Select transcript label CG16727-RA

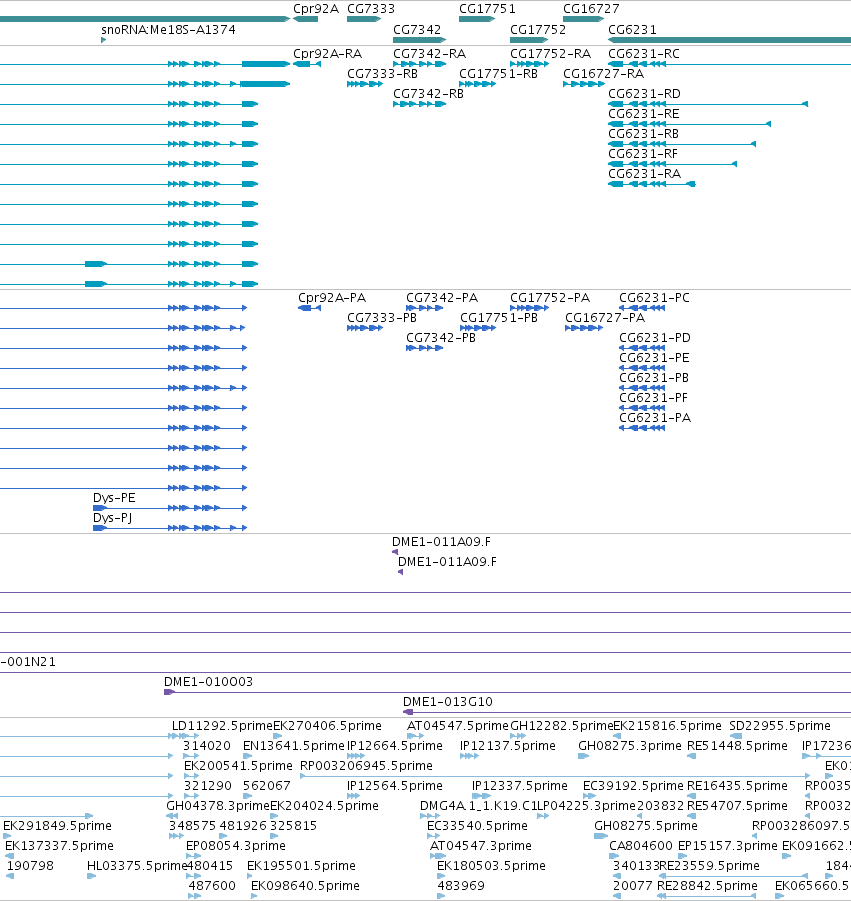point(603,74)
